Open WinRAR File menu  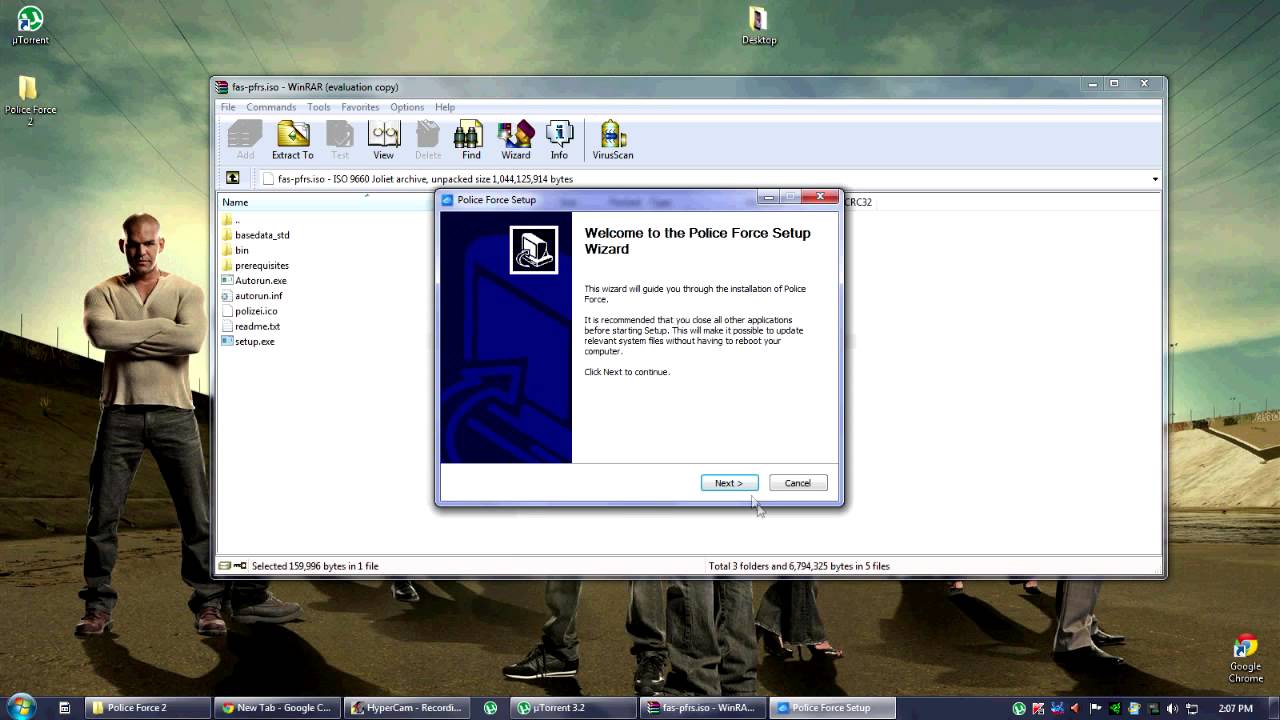(x=228, y=107)
